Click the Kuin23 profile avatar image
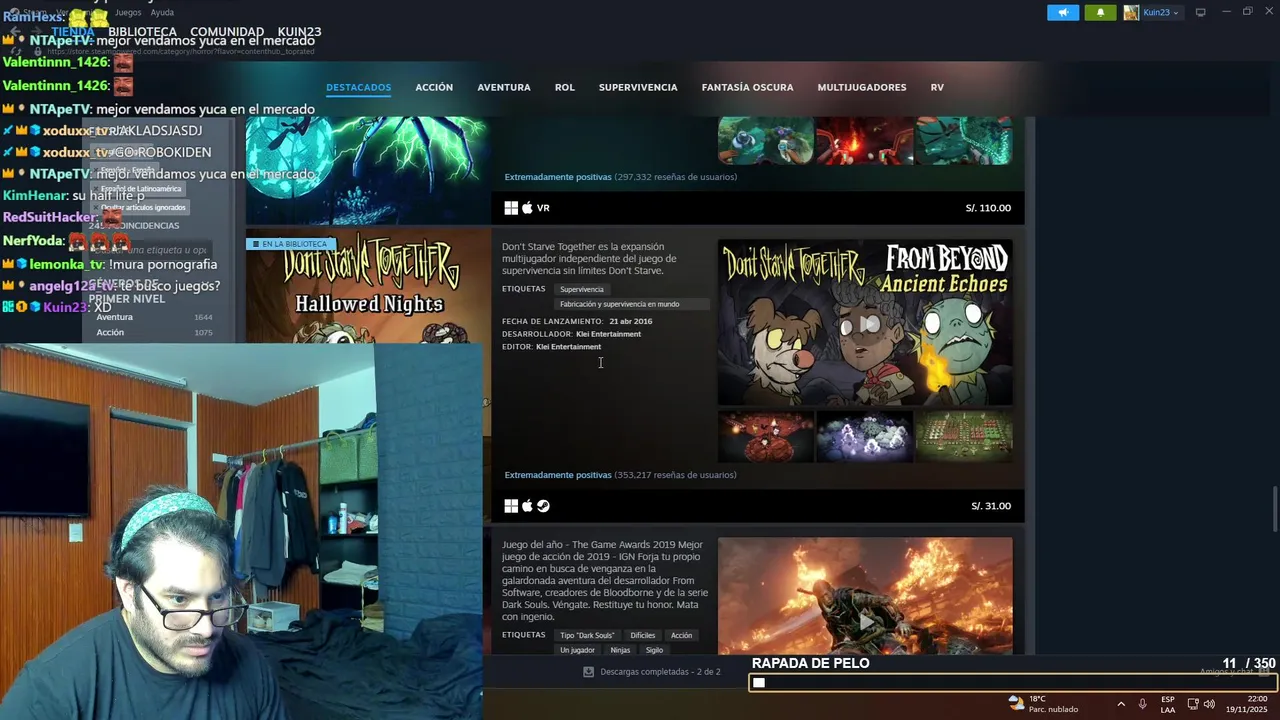The image size is (1280, 720). point(1131,12)
